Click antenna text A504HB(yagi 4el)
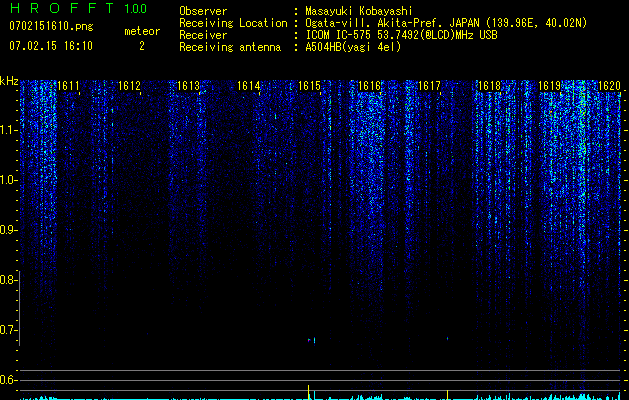The height and width of the screenshot is (400, 629). 353,47
